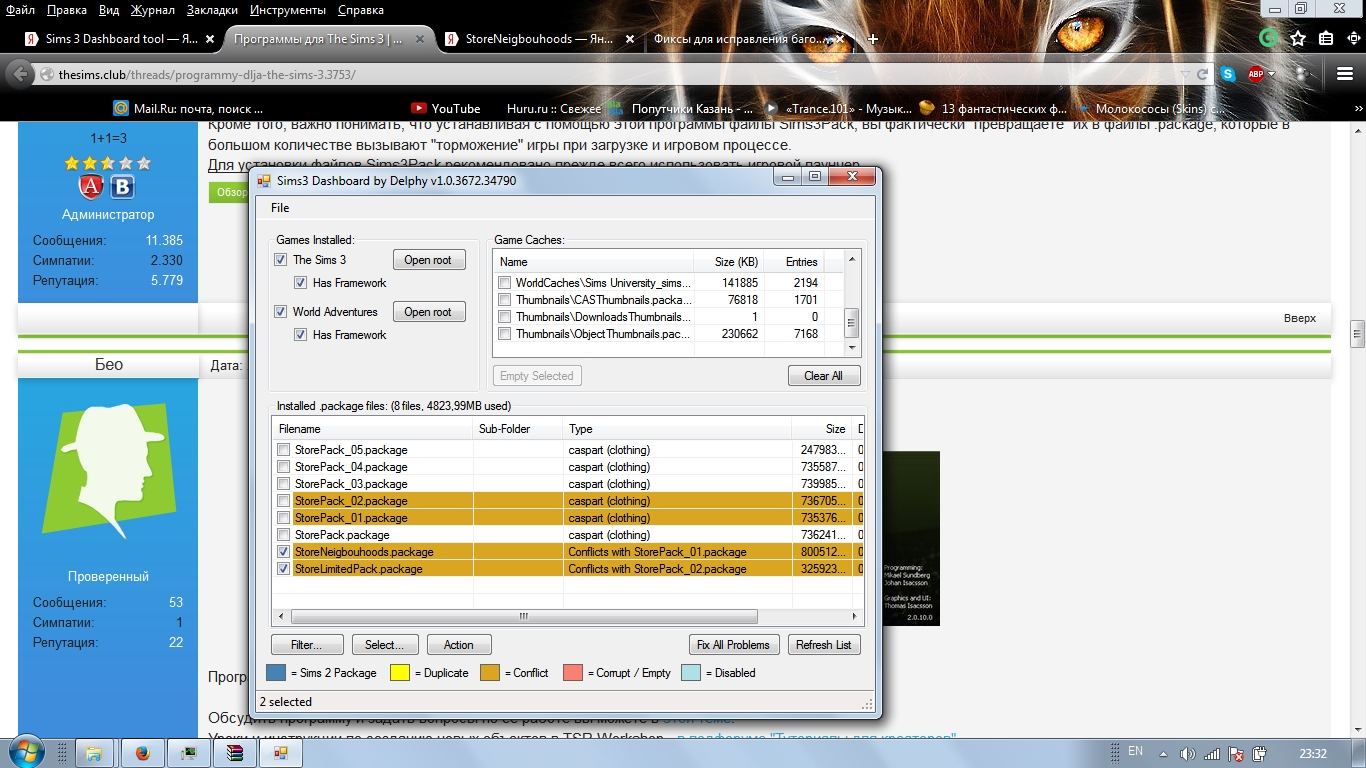1366x768 pixels.
Task: Click the Firefox back arrow button
Action: click(20, 74)
